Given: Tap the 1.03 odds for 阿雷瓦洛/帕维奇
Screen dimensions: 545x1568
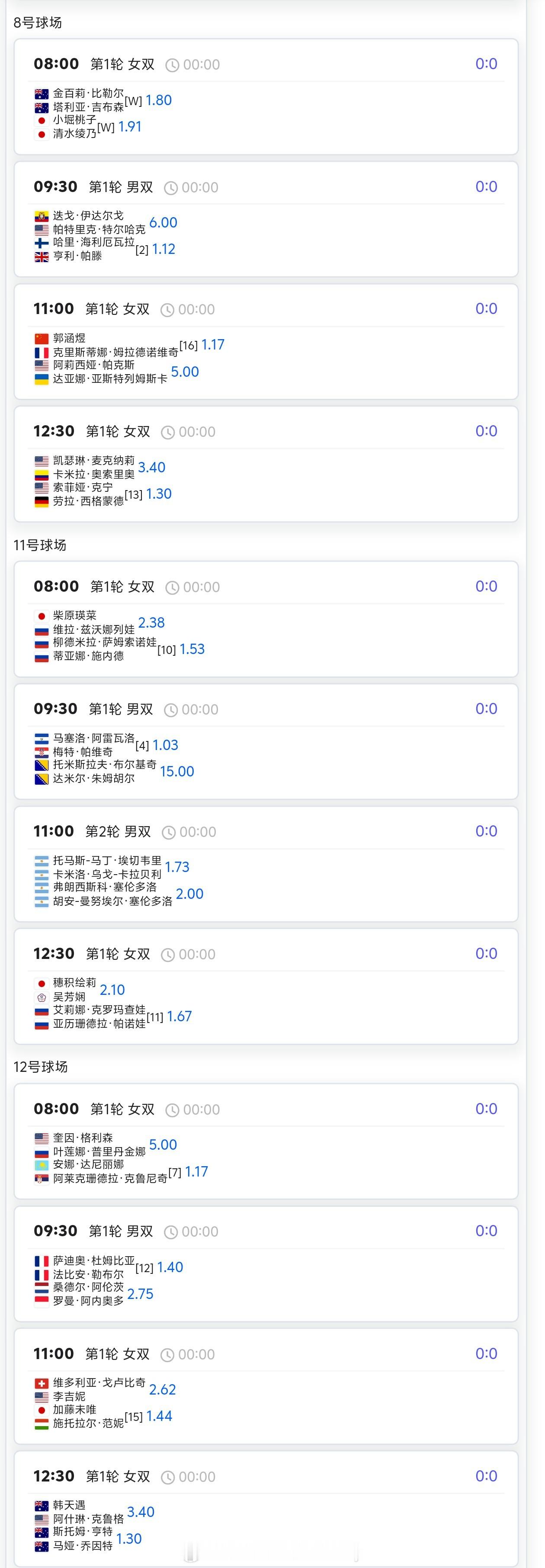Looking at the screenshot, I should tap(165, 745).
